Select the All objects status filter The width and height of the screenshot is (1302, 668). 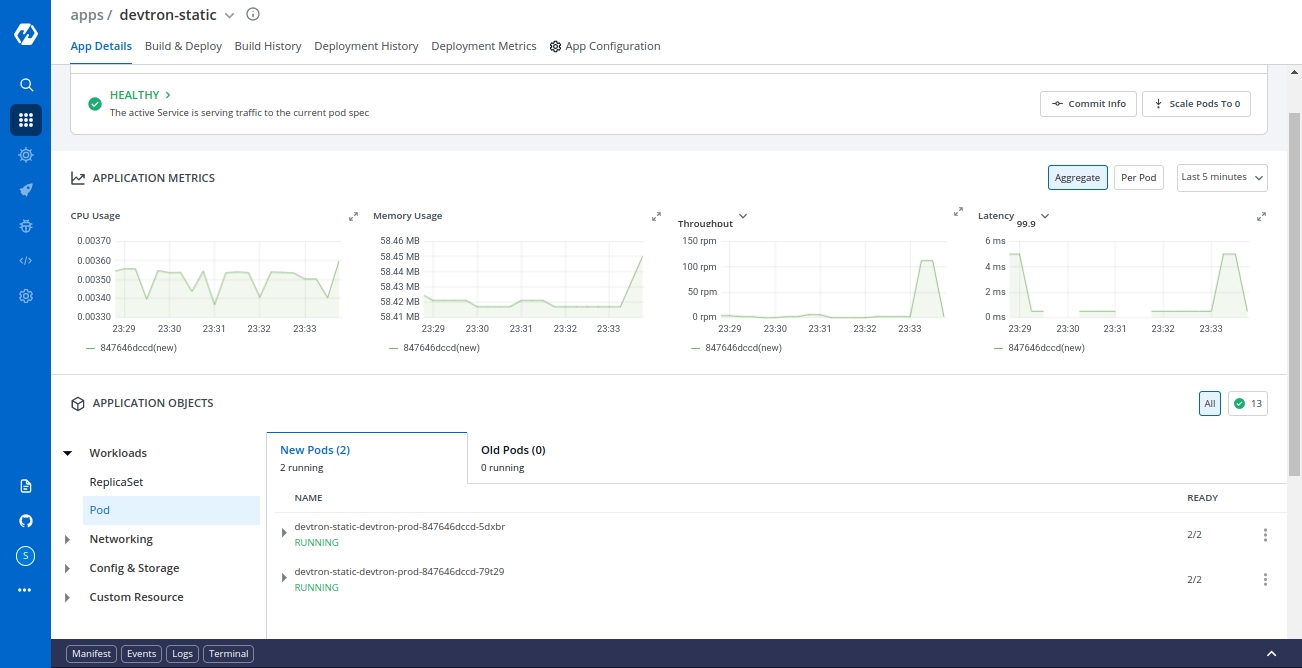point(1209,404)
